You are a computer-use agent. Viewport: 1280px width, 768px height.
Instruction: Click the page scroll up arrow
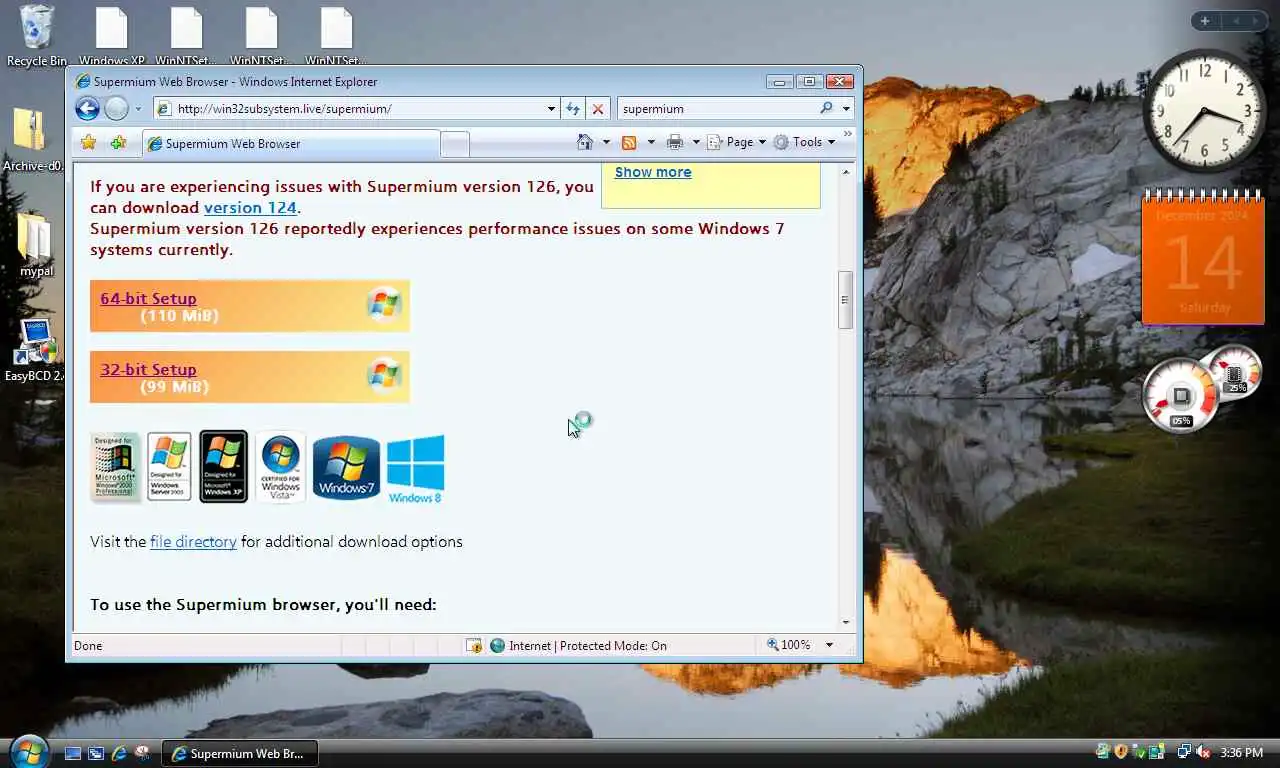[846, 172]
